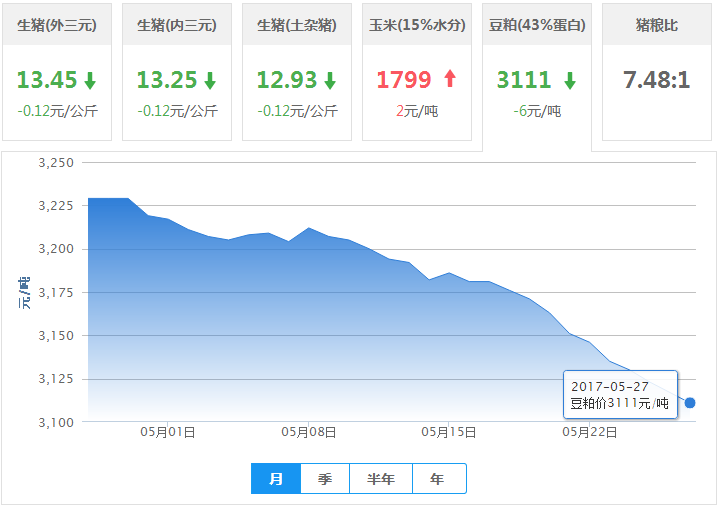The image size is (720, 509).
Task: Click the down arrow beside 13.25
Action: point(210,80)
